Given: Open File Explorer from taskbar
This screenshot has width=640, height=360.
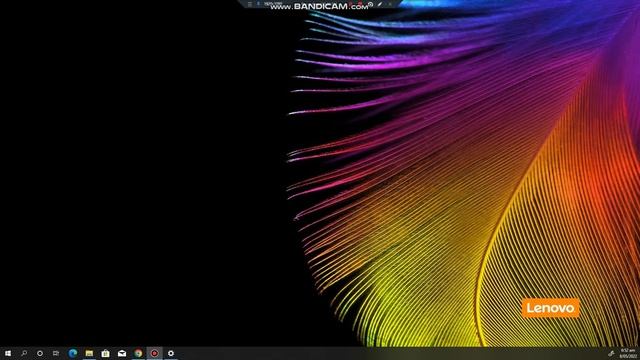Looking at the screenshot, I should tap(89, 353).
